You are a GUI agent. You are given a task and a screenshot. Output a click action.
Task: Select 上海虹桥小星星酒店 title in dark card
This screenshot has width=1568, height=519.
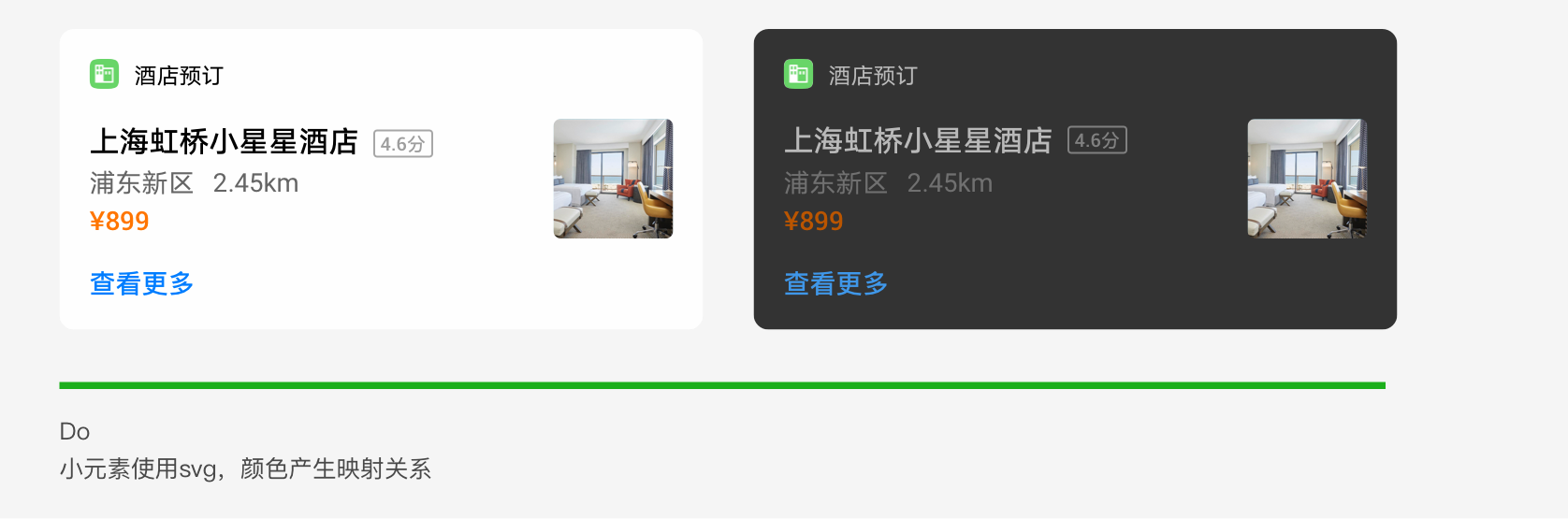(x=918, y=141)
